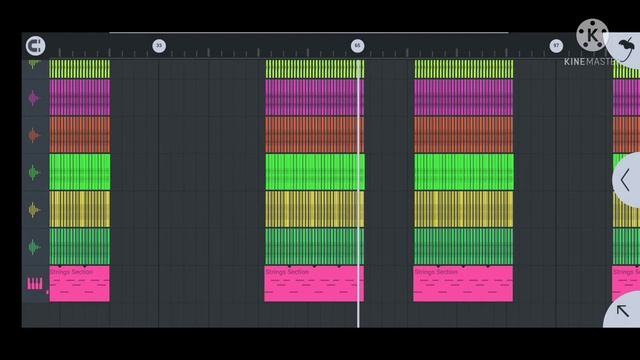Select second dark green clip ending at bar 65
This screenshot has height=360, width=640.
pyautogui.click(x=315, y=246)
